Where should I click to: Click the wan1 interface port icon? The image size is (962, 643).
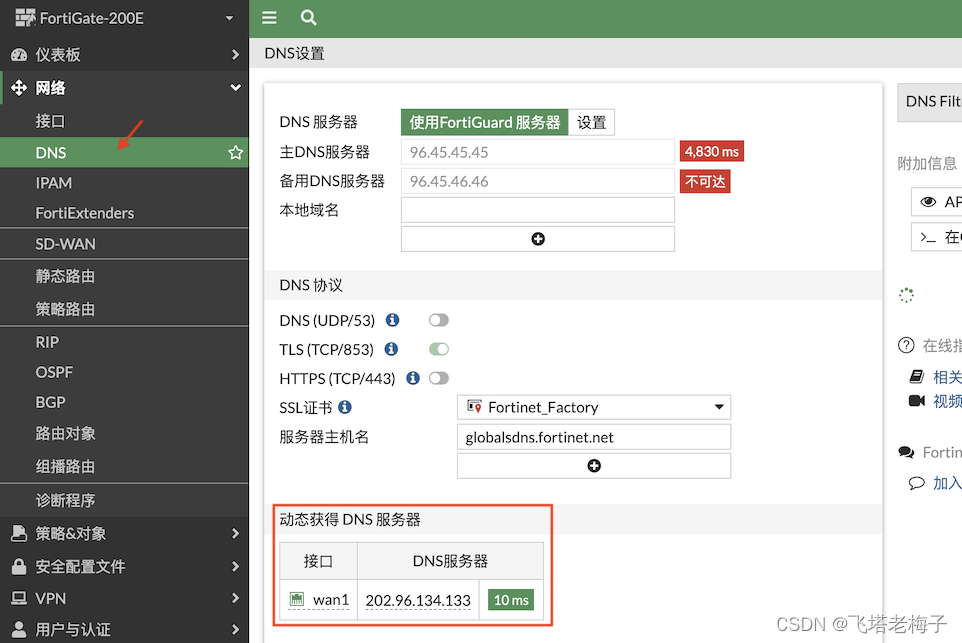[297, 599]
